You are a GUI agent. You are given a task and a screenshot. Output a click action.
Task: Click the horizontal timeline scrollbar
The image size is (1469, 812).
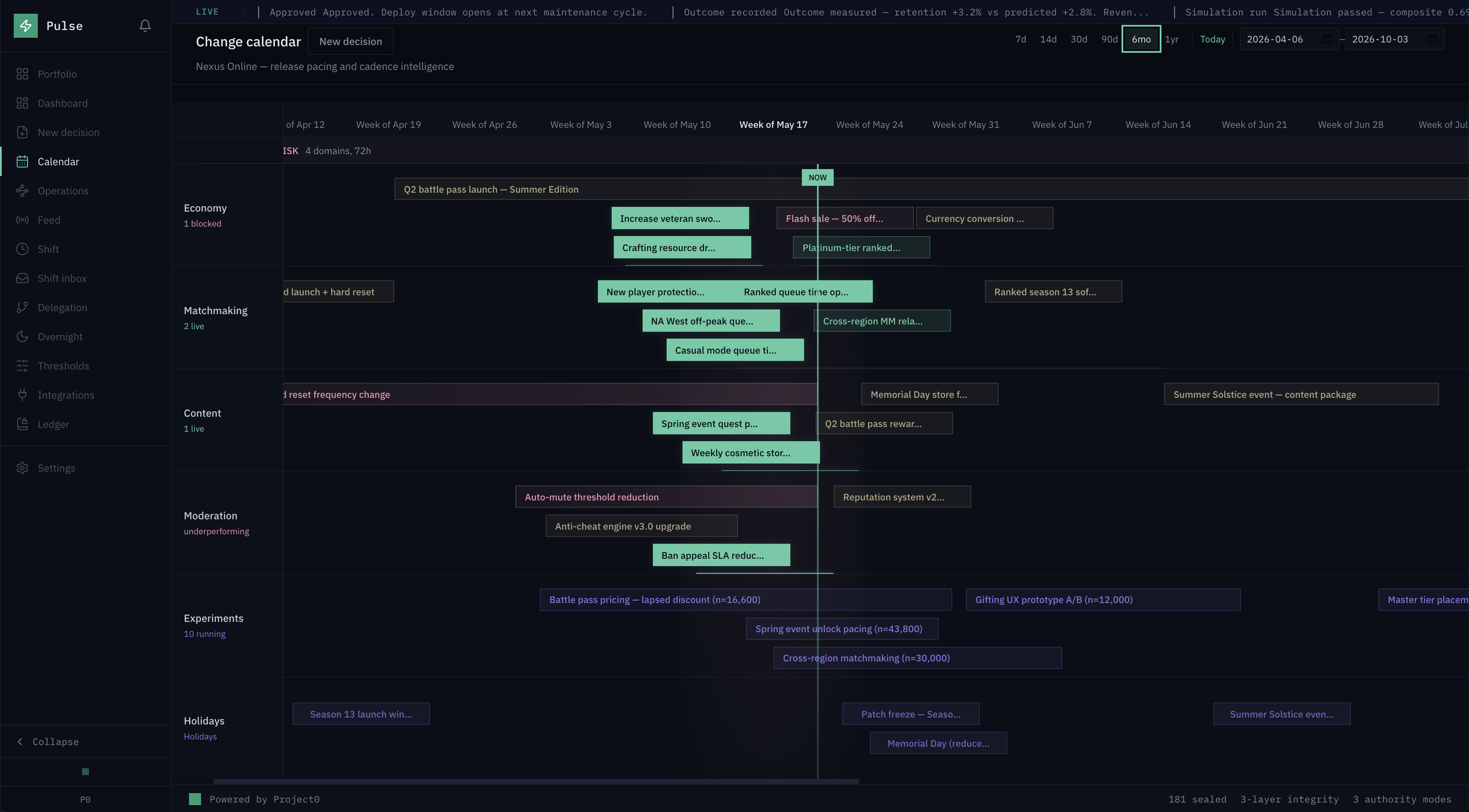point(536,781)
